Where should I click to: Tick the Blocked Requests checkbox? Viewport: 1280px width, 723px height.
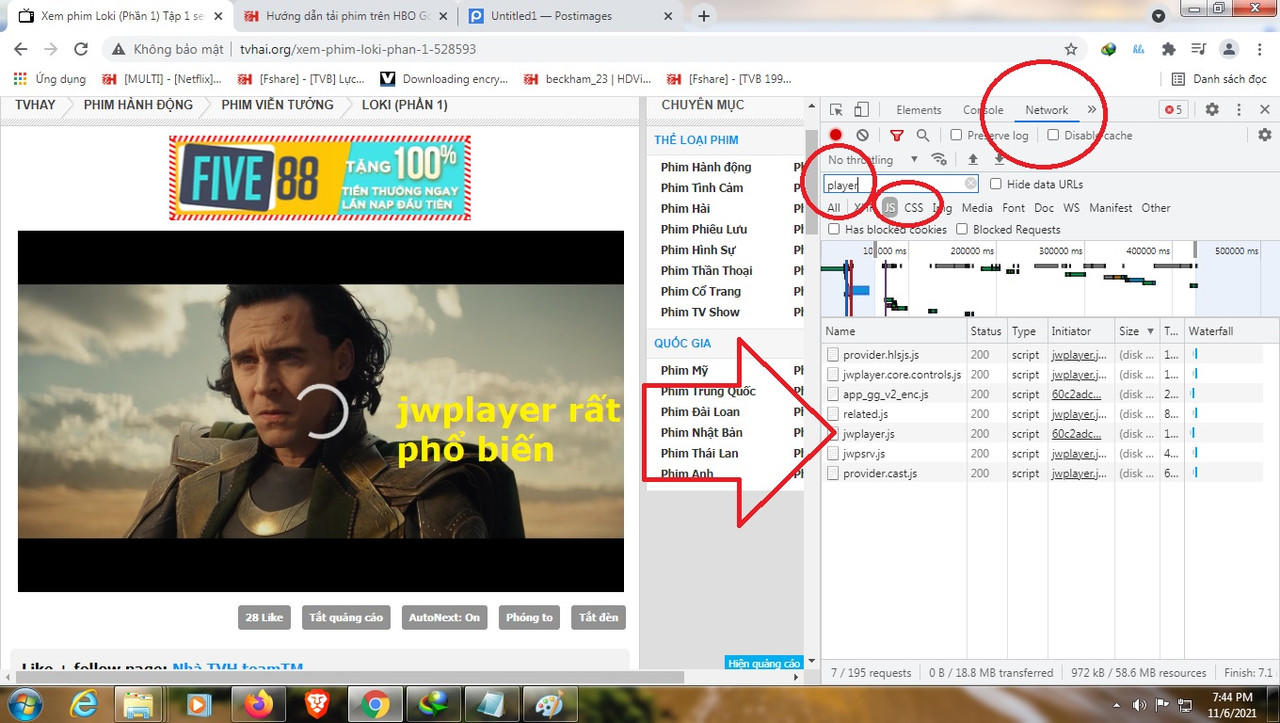(x=962, y=229)
